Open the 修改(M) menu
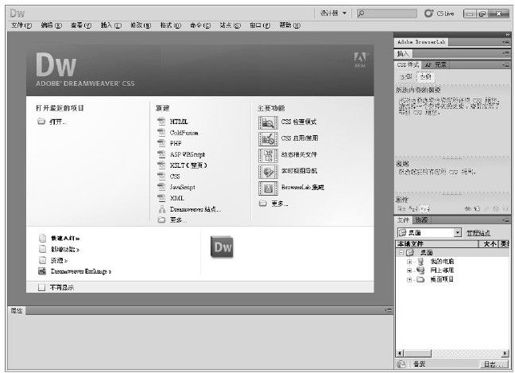Image resolution: width=515 pixels, height=373 pixels. [141, 25]
